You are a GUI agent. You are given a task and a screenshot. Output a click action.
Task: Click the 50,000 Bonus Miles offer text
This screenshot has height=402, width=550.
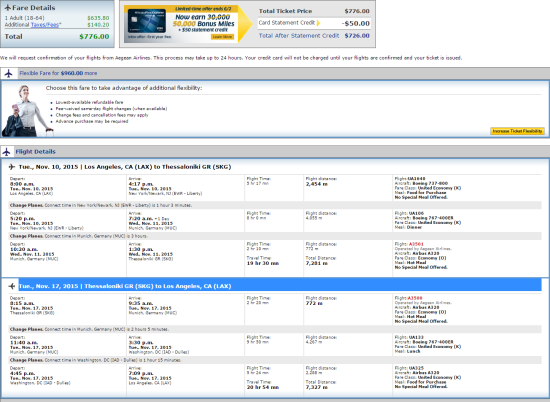click(203, 24)
